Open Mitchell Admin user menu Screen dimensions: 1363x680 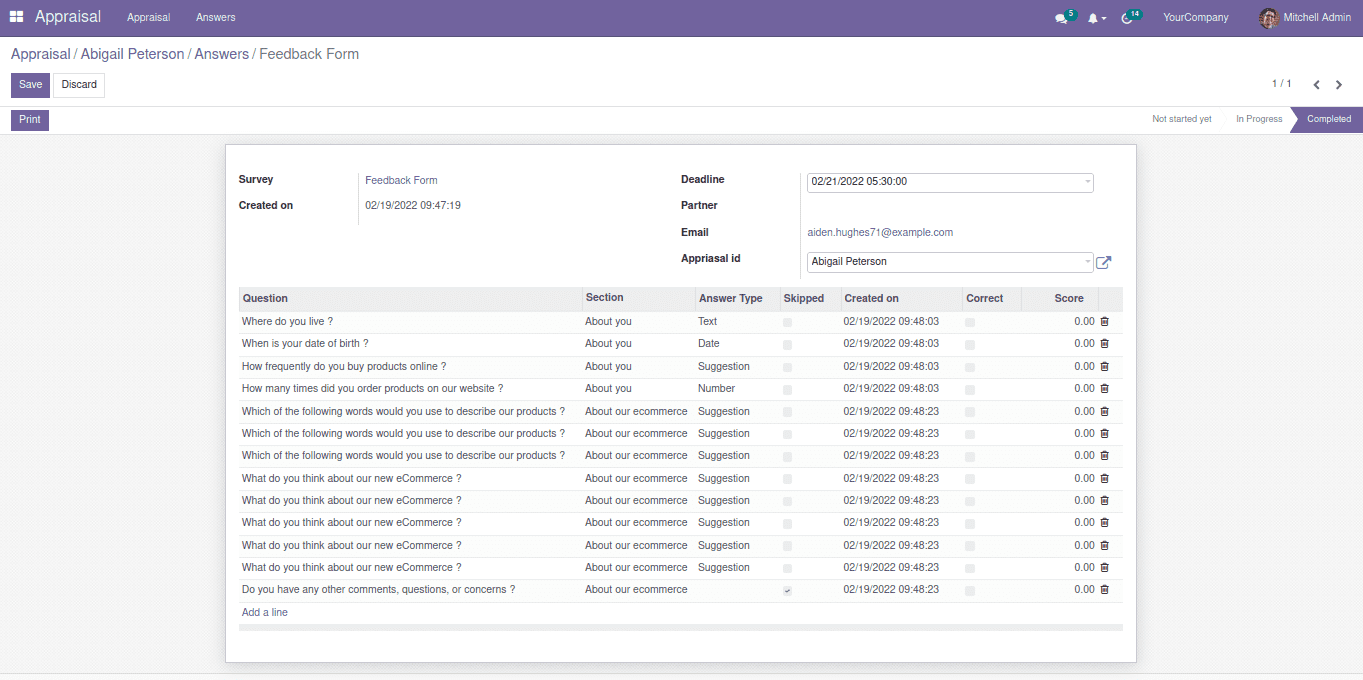(1305, 17)
